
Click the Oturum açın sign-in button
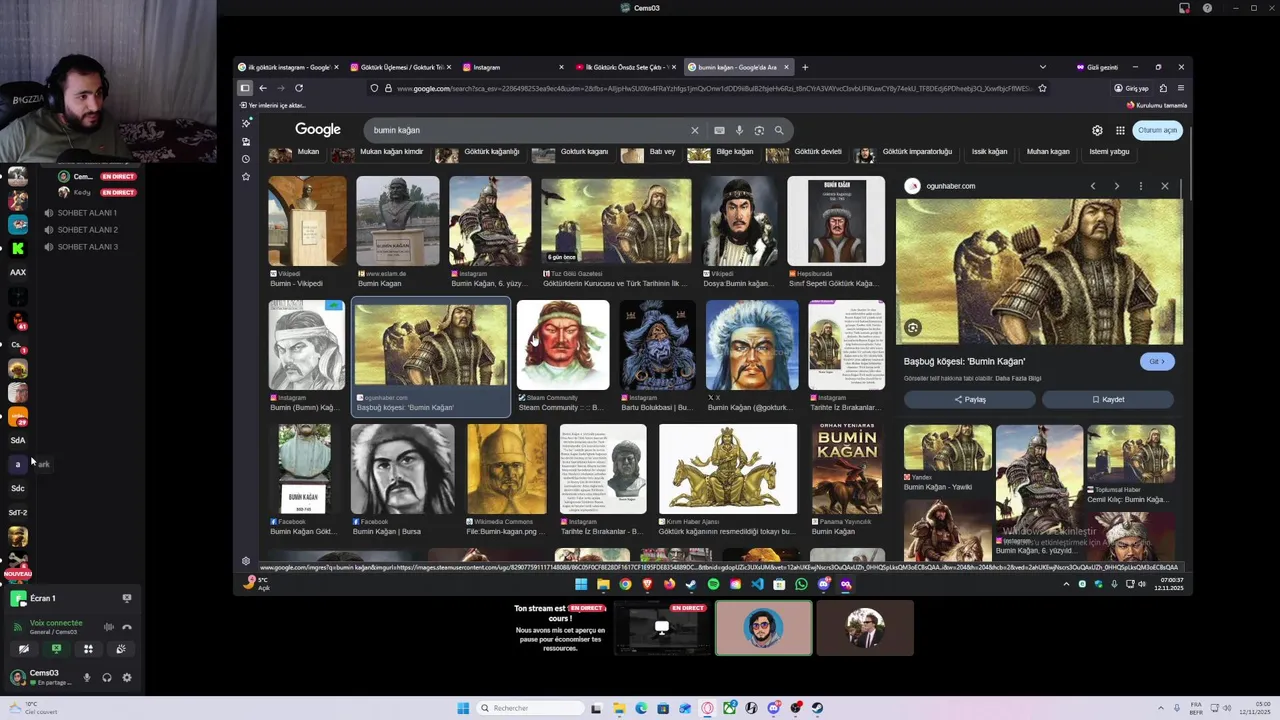(1157, 130)
